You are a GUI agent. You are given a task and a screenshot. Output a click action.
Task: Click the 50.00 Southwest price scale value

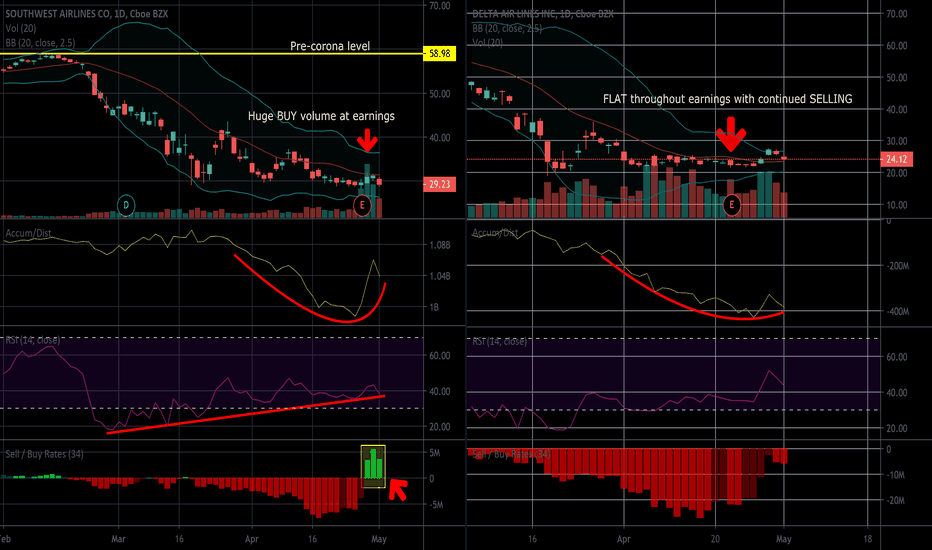point(439,94)
